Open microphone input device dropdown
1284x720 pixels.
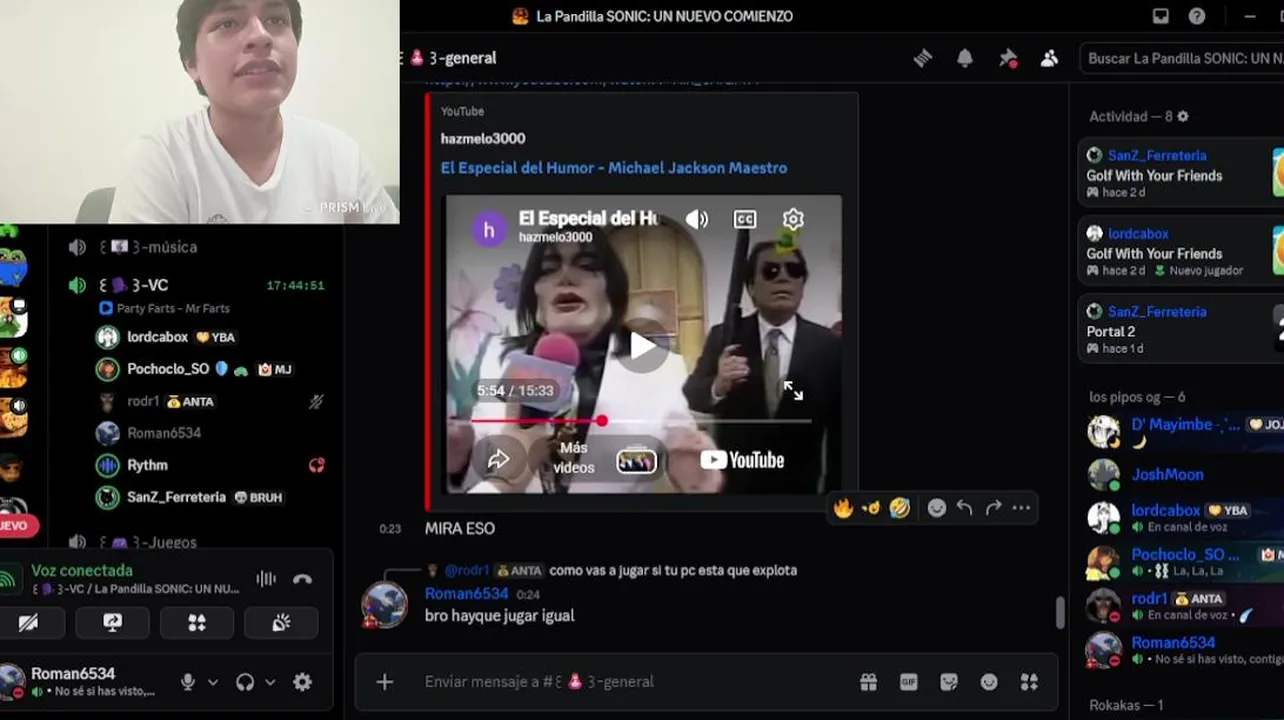point(213,682)
